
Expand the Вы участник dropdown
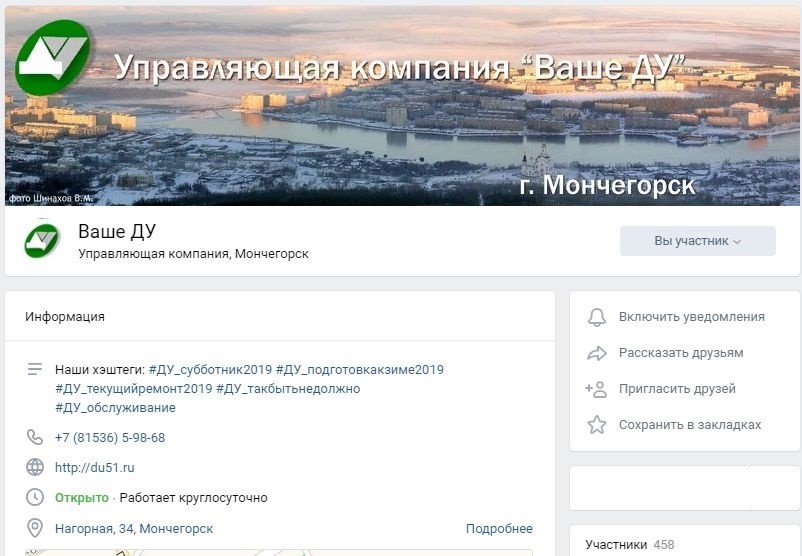[698, 241]
